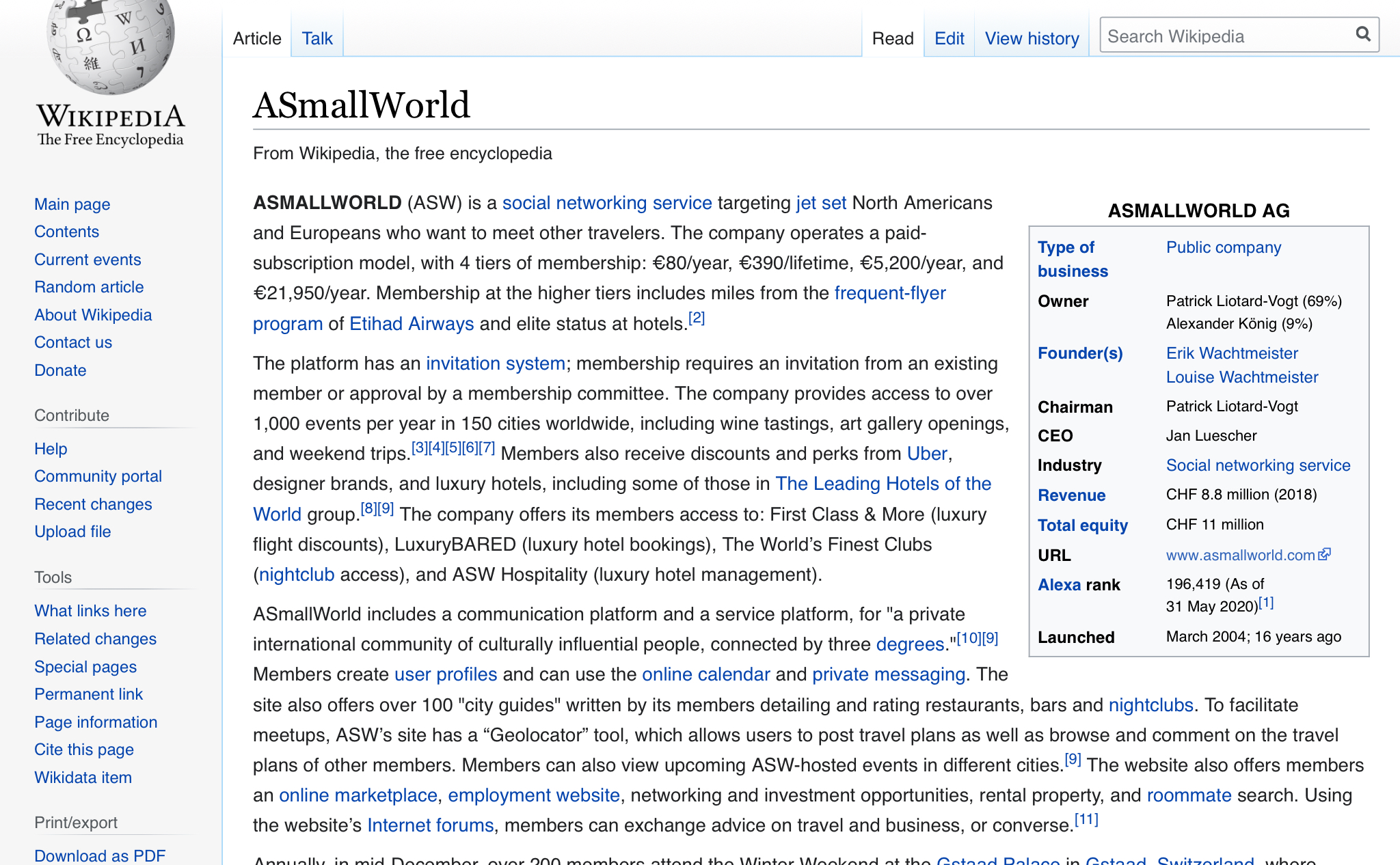Jump to citation [2]

coord(697,318)
